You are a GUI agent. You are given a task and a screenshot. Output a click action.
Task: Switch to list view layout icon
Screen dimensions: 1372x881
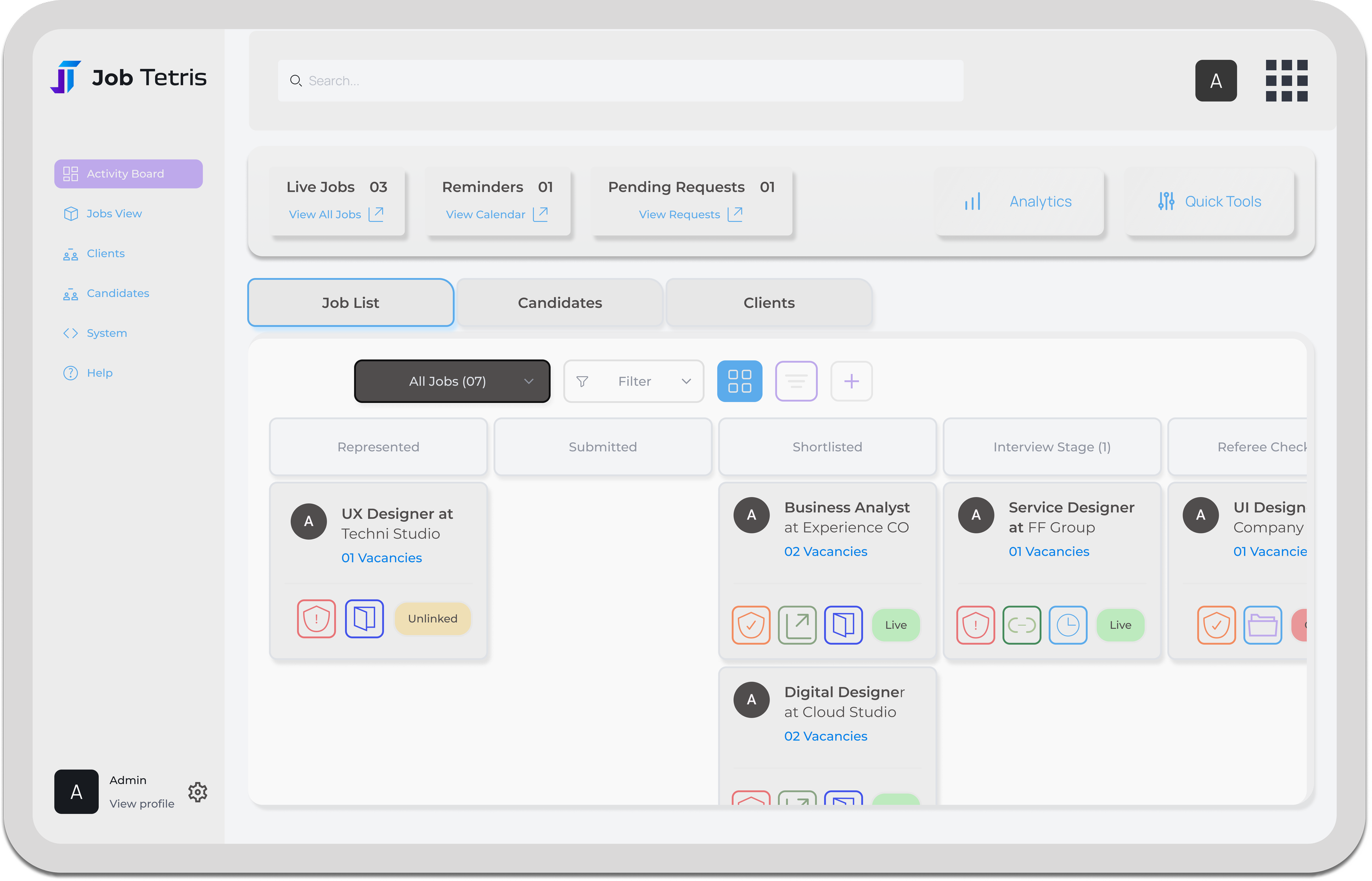796,381
